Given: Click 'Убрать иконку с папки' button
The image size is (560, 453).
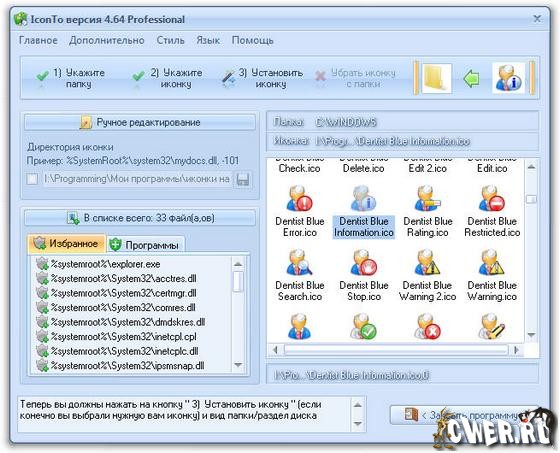Looking at the screenshot, I should (356, 78).
